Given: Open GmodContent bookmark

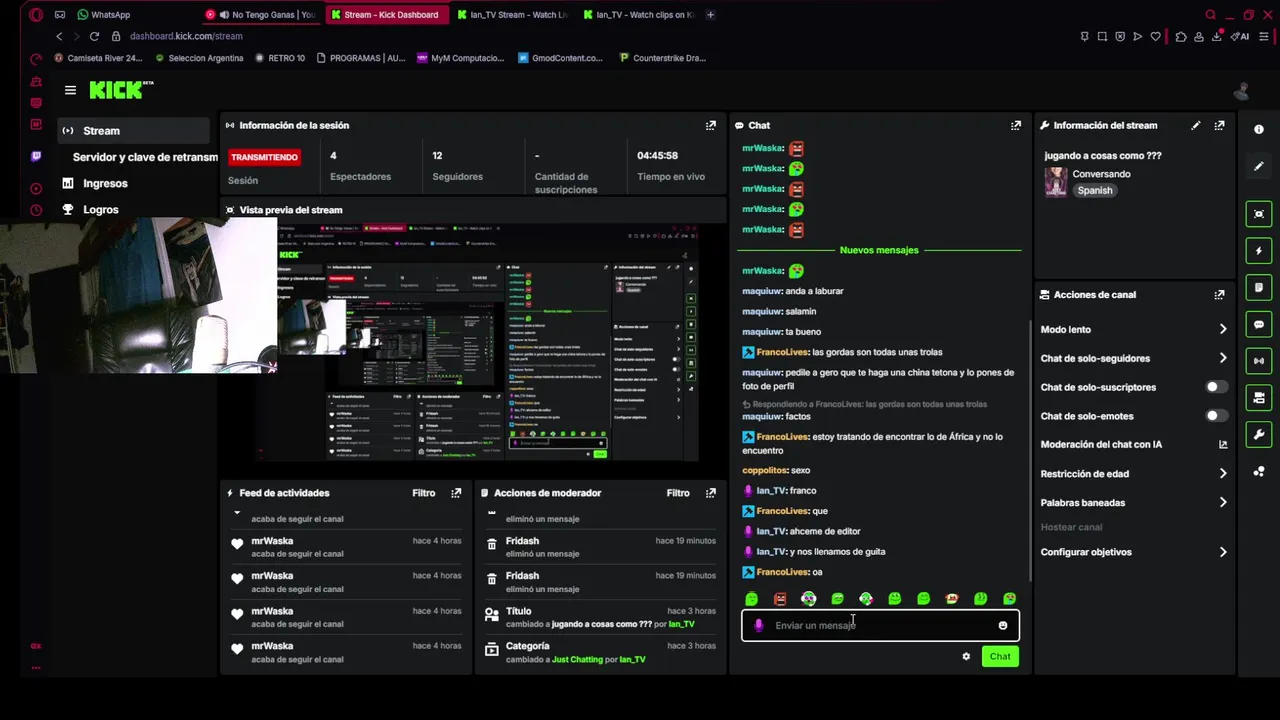Looking at the screenshot, I should point(560,58).
